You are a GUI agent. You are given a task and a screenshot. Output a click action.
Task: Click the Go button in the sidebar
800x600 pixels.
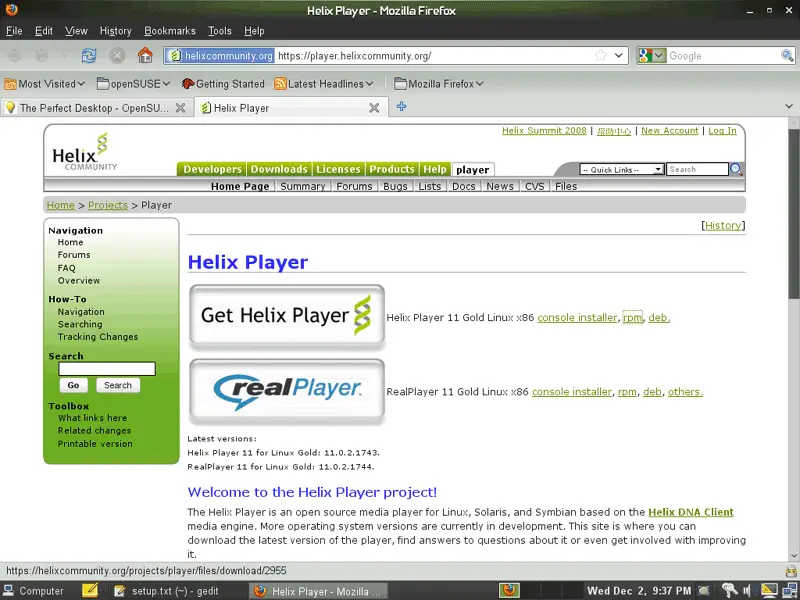click(73, 385)
